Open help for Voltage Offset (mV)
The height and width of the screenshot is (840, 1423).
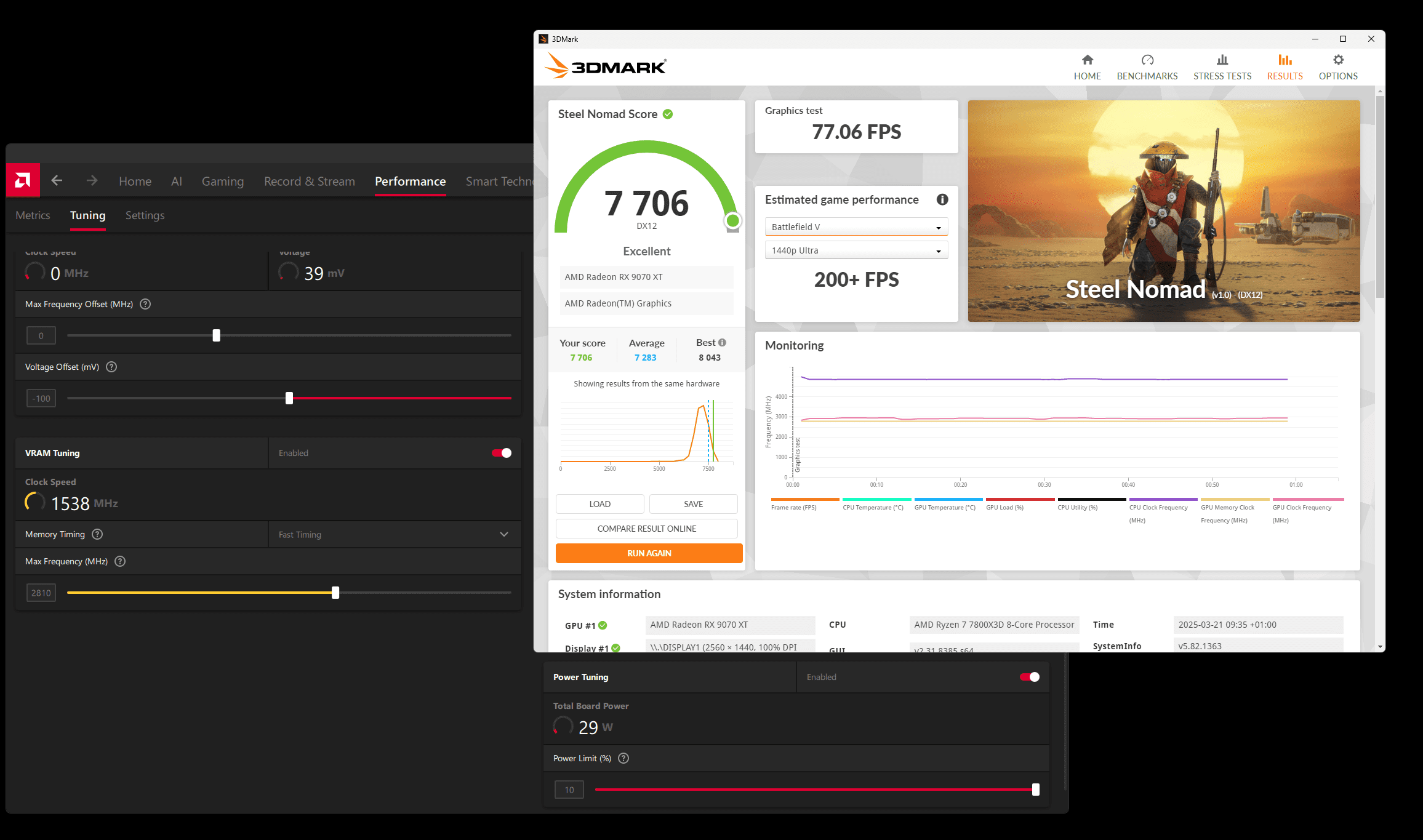[x=111, y=367]
